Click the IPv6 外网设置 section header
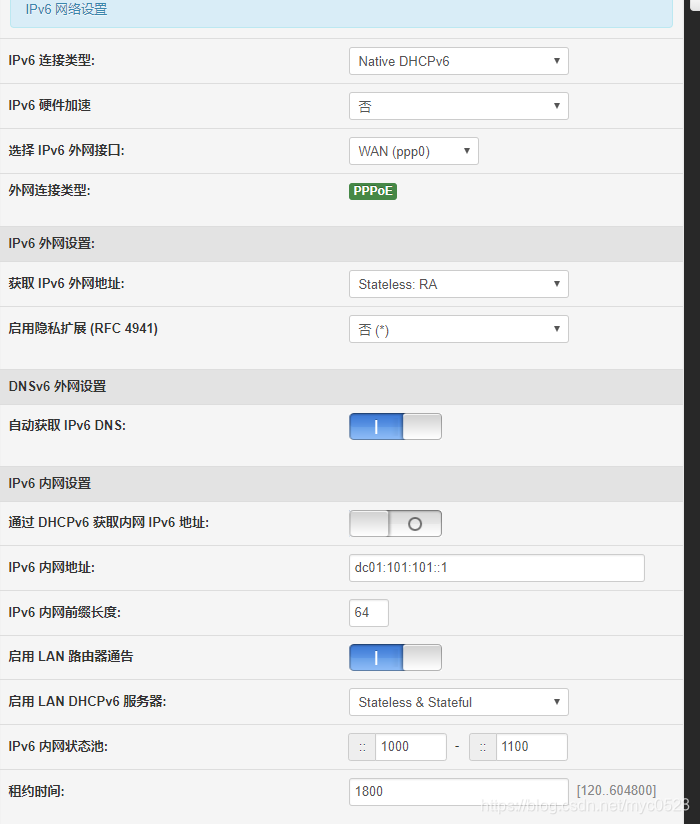 coord(342,244)
